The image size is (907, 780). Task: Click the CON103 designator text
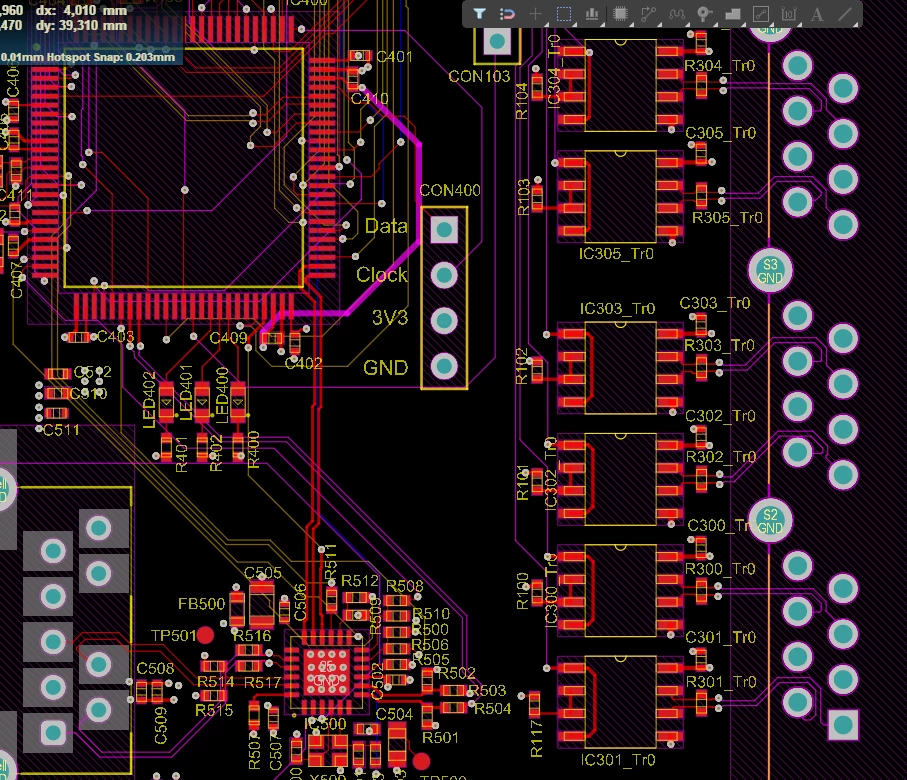(480, 76)
